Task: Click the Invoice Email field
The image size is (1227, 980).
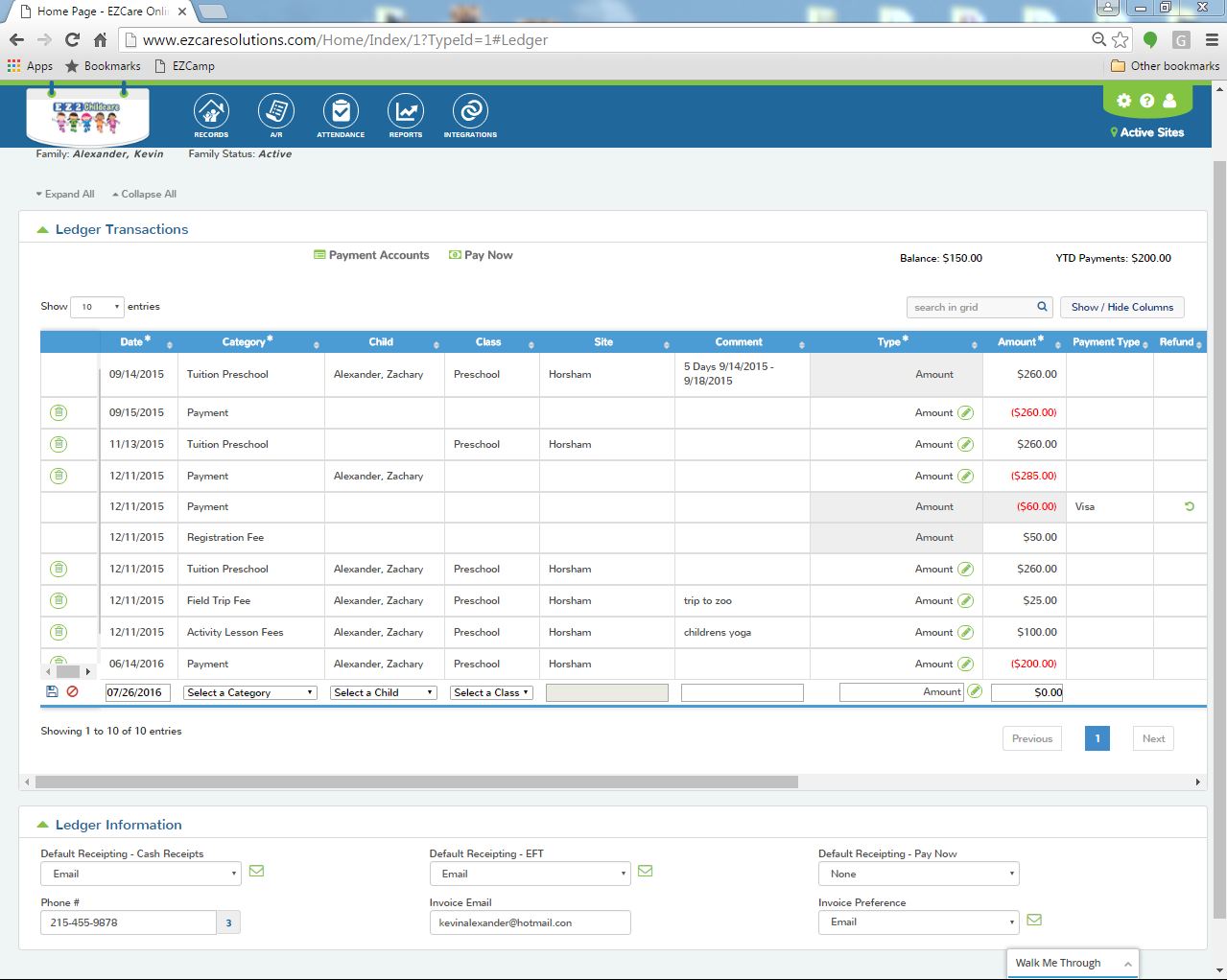Action: click(x=530, y=922)
